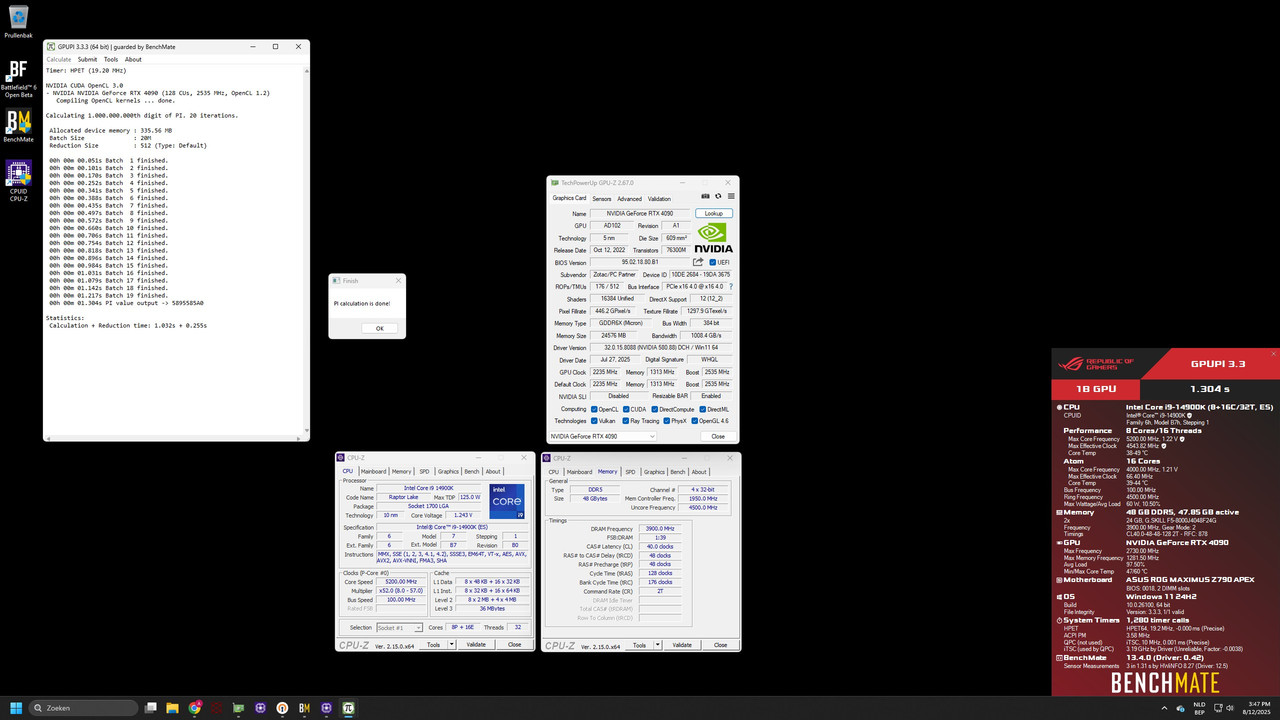Toggle the OpenCL computing checkbox

point(595,409)
